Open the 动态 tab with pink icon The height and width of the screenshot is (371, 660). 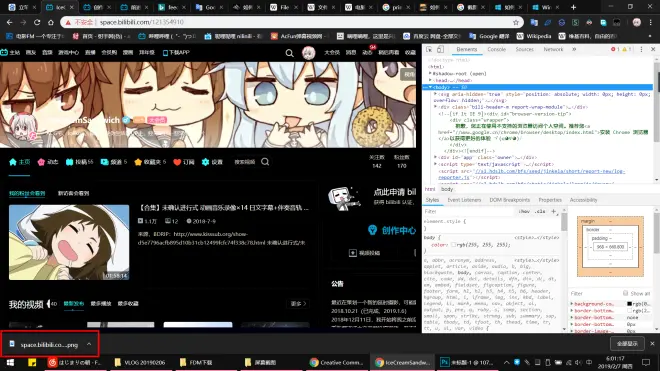(48, 162)
